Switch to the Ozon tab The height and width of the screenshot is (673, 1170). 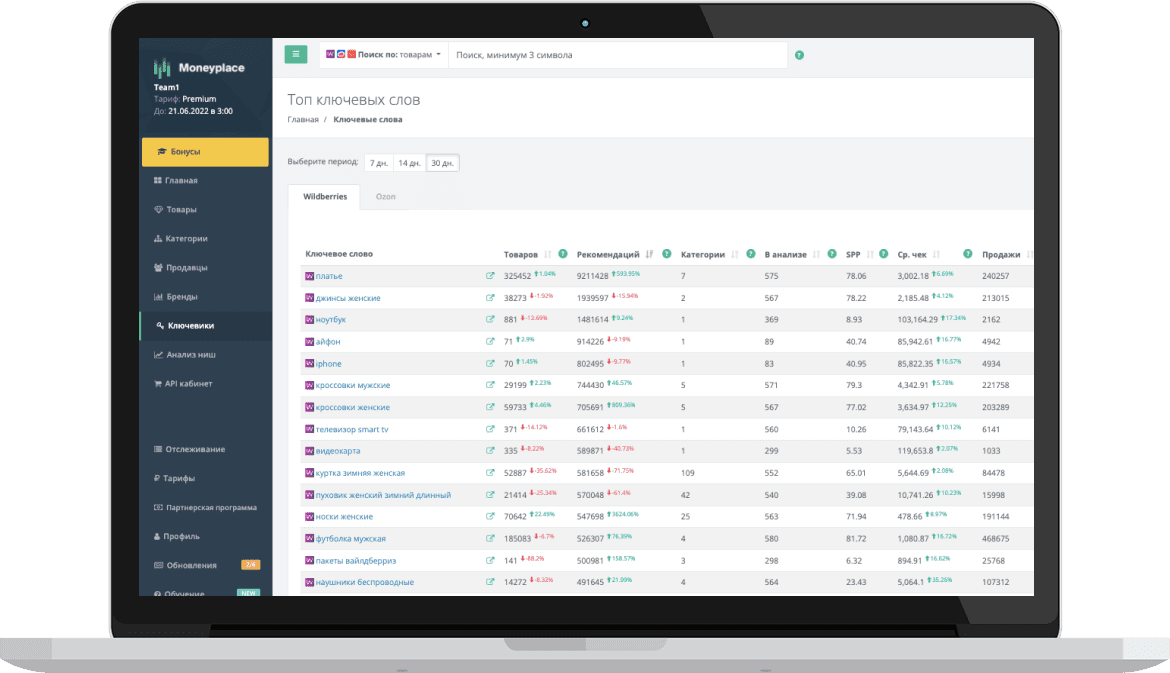tap(385, 197)
